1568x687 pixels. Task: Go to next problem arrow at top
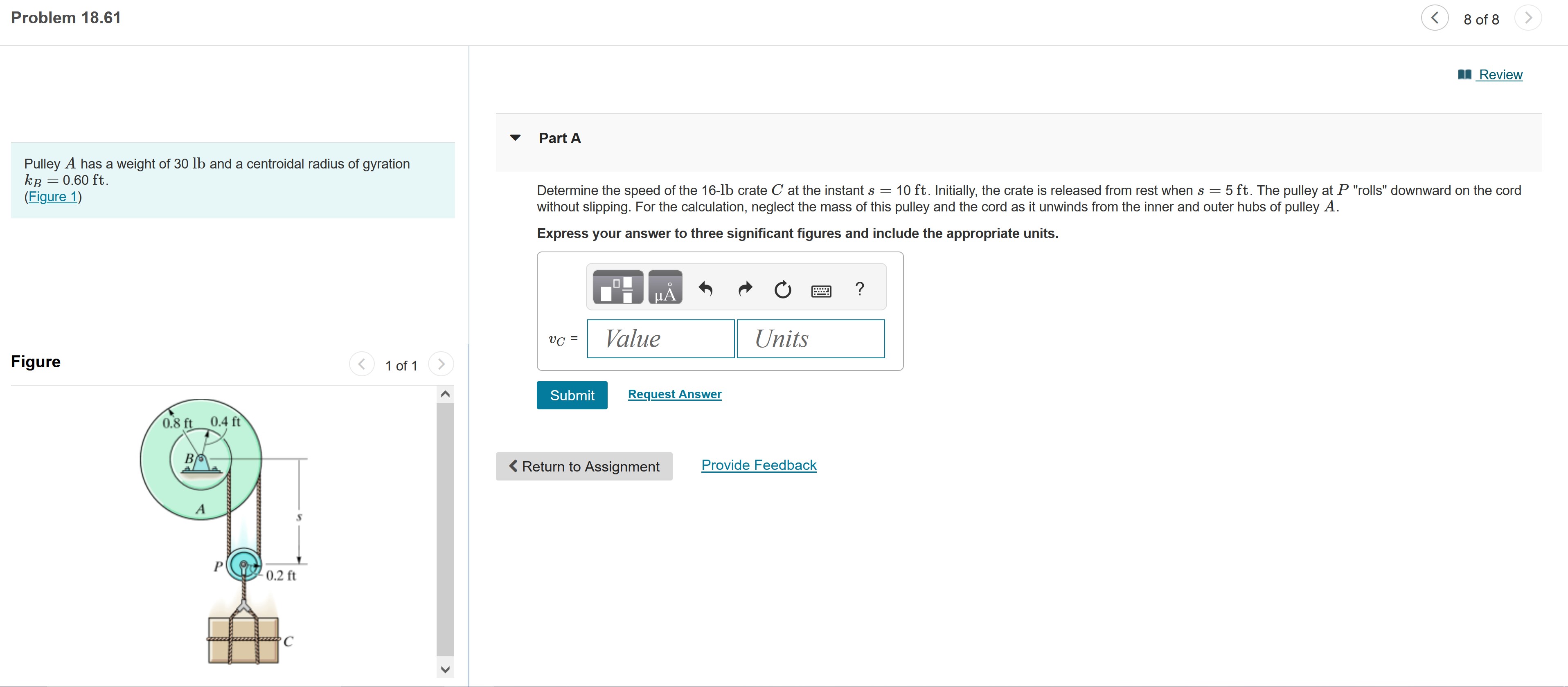(1528, 18)
